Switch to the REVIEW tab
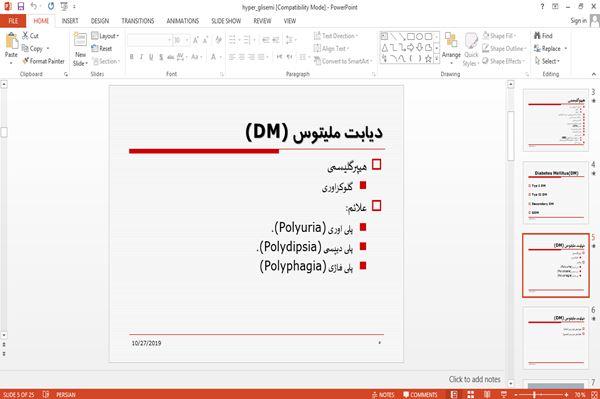Screen dimensions: 600x399 click(x=262, y=21)
